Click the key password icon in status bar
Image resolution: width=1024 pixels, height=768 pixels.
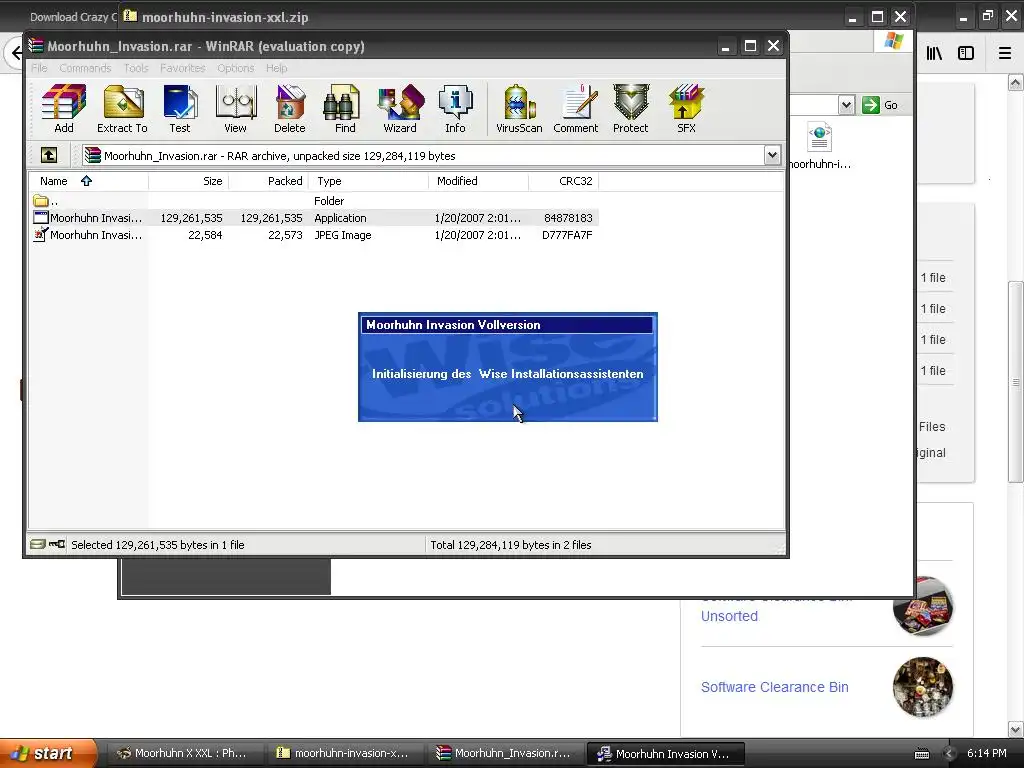coord(57,544)
